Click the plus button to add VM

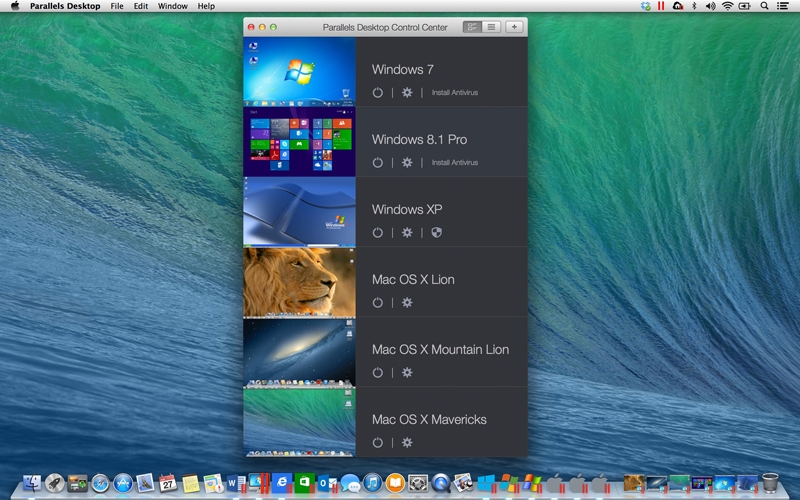(514, 27)
